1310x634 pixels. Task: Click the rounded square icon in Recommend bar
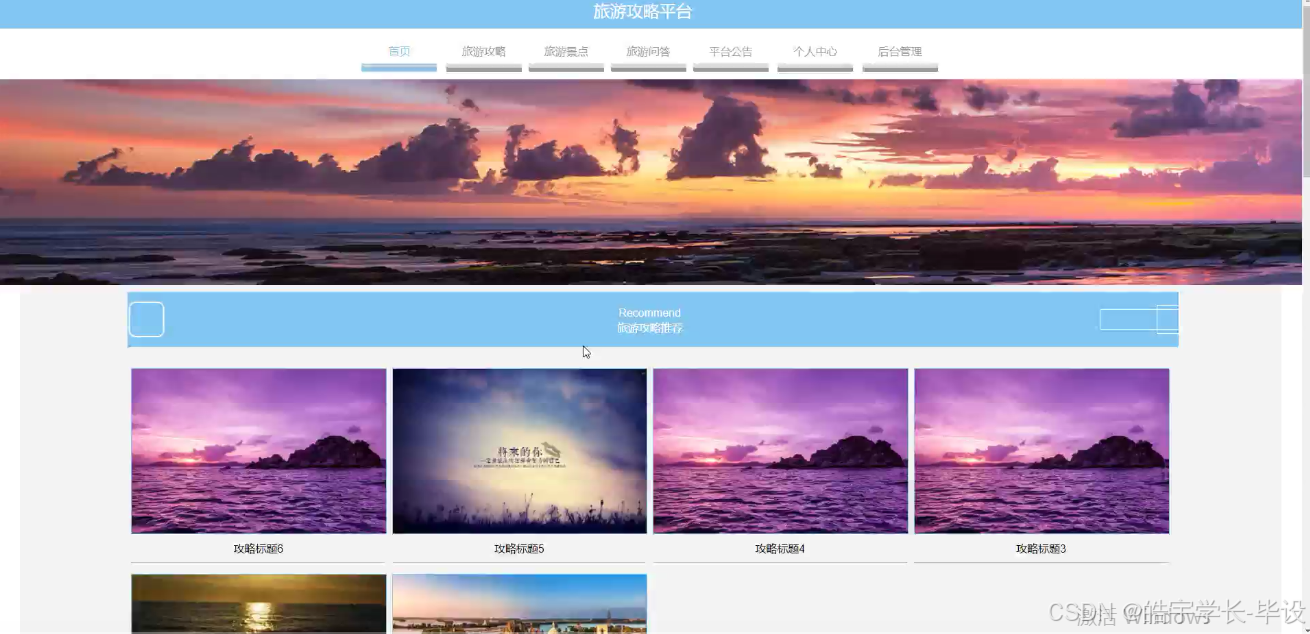tap(147, 319)
